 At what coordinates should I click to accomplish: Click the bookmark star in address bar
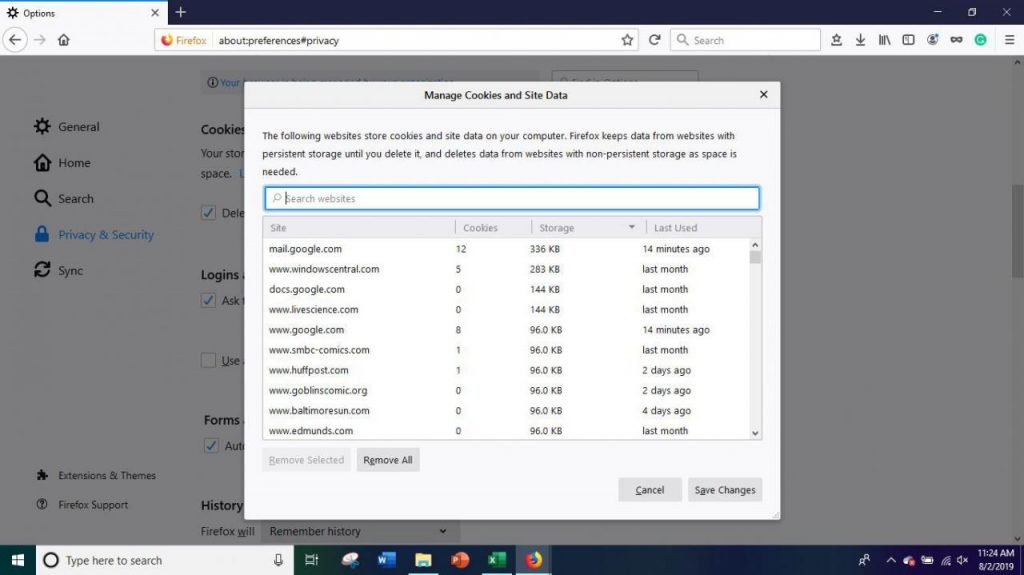pos(627,40)
